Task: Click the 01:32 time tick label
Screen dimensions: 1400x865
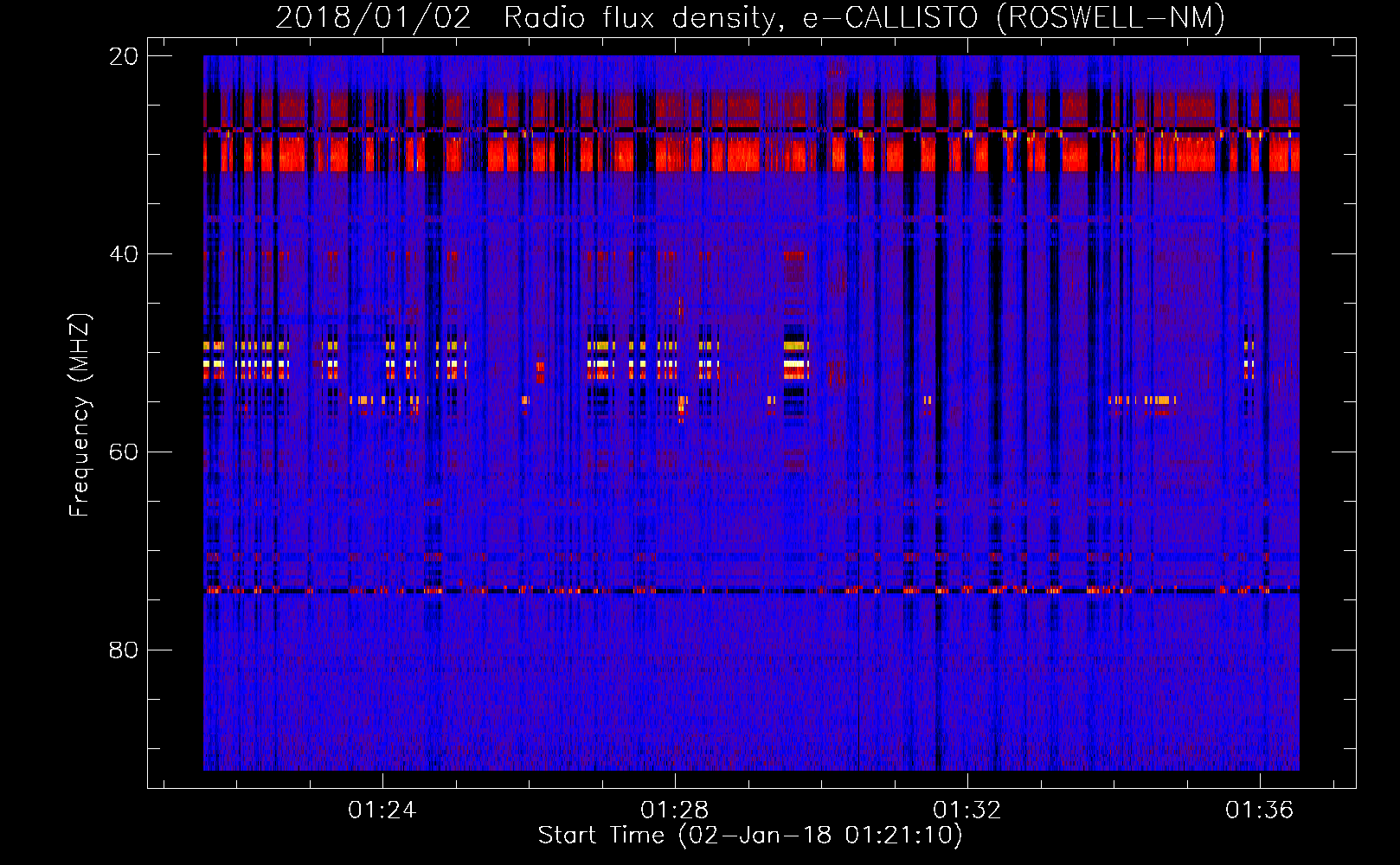Action: 967,810
